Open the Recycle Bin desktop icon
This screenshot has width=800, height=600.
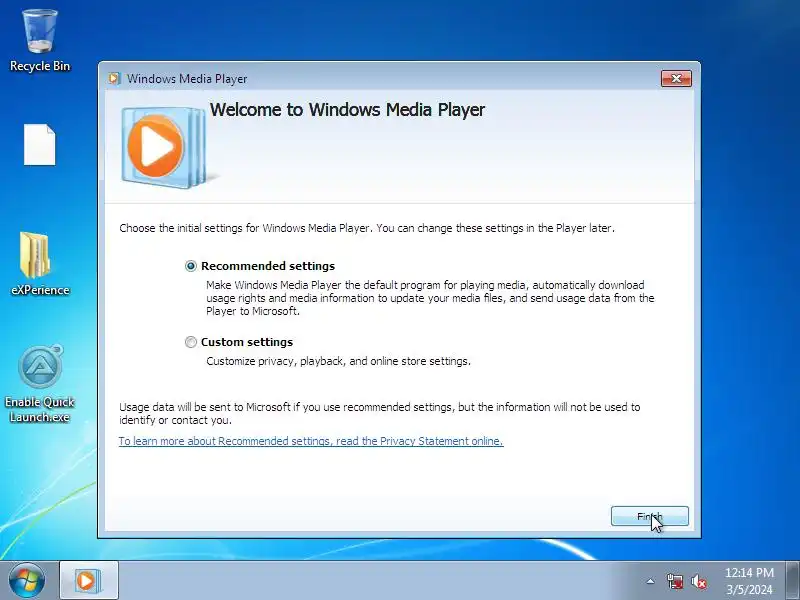(x=40, y=41)
